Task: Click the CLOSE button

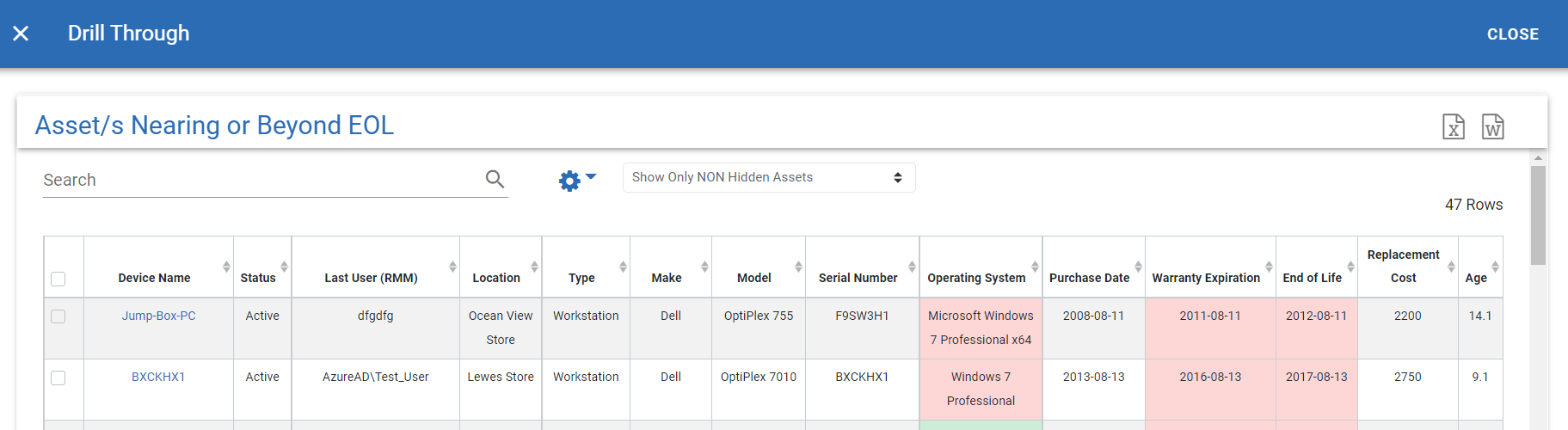Action: coord(1513,34)
